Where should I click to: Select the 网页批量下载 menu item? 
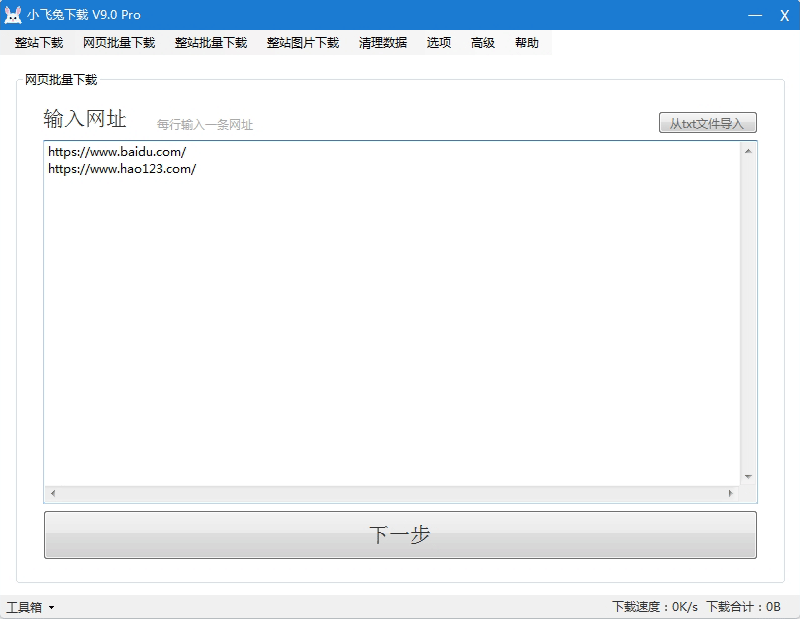tap(119, 43)
